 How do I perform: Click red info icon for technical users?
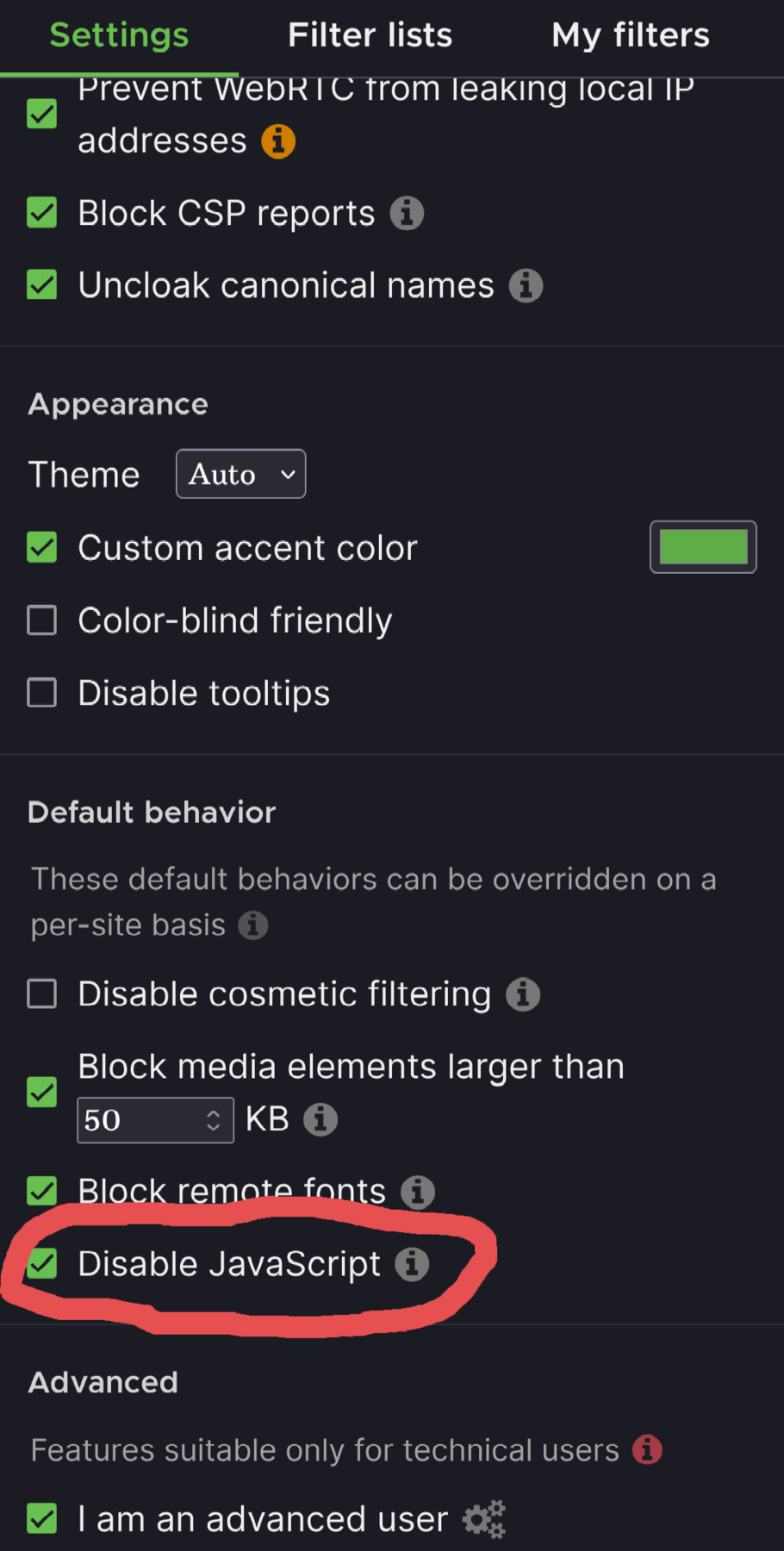coord(647,1450)
